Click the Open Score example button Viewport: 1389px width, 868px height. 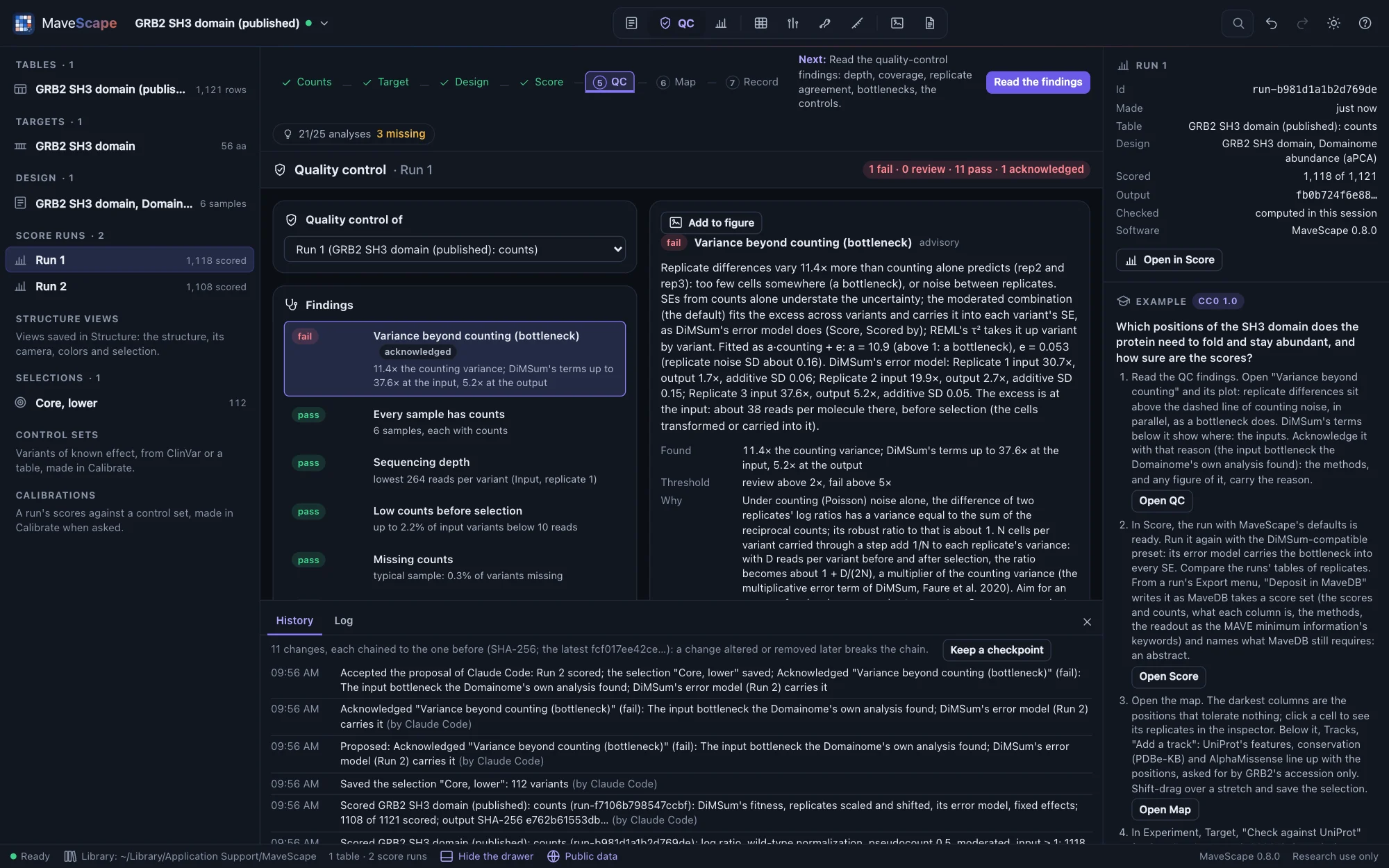(x=1168, y=676)
